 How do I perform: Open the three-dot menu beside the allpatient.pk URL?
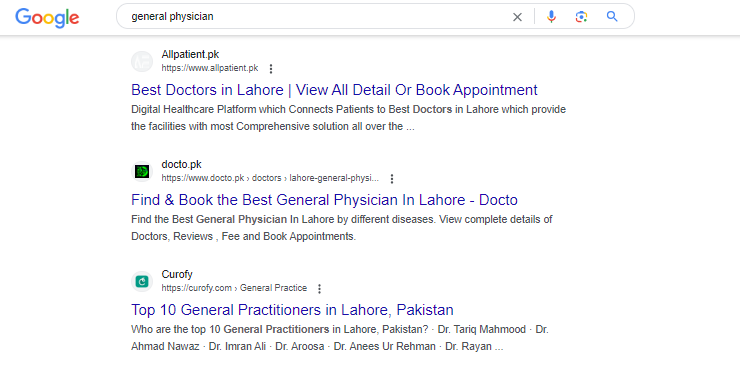[x=271, y=69]
